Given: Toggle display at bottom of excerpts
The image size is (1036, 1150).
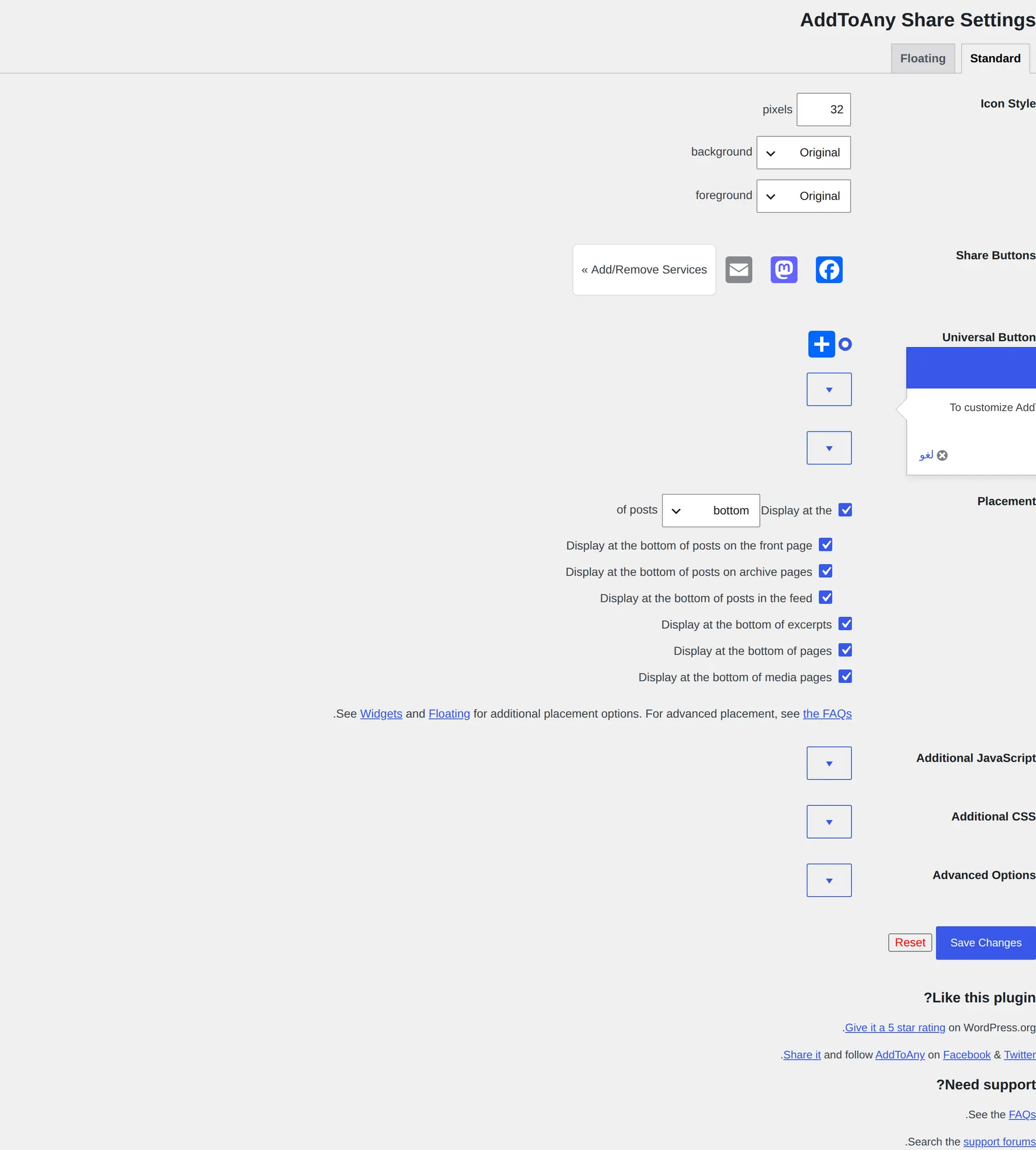Looking at the screenshot, I should point(846,624).
